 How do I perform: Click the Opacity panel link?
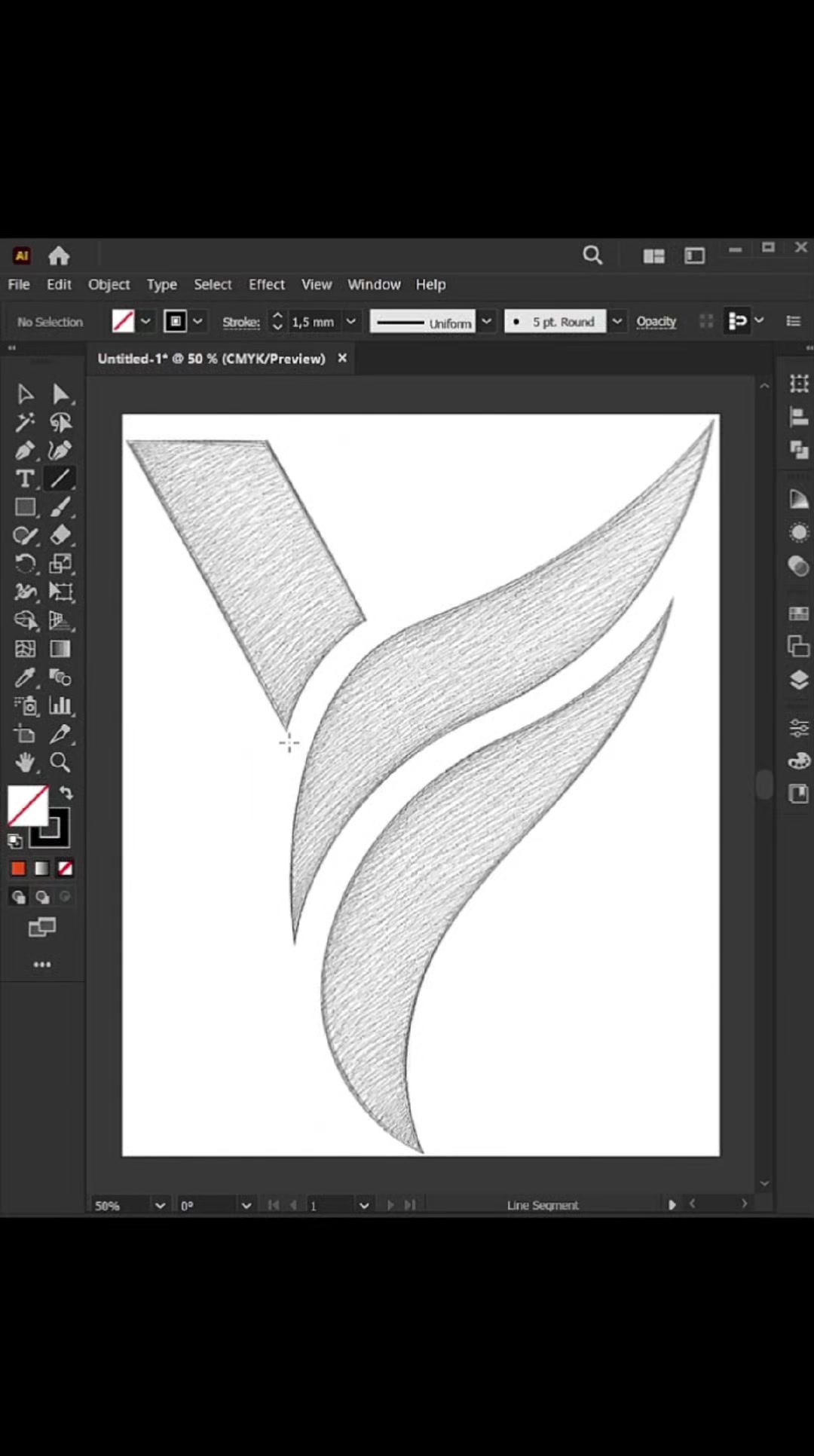pyautogui.click(x=656, y=322)
